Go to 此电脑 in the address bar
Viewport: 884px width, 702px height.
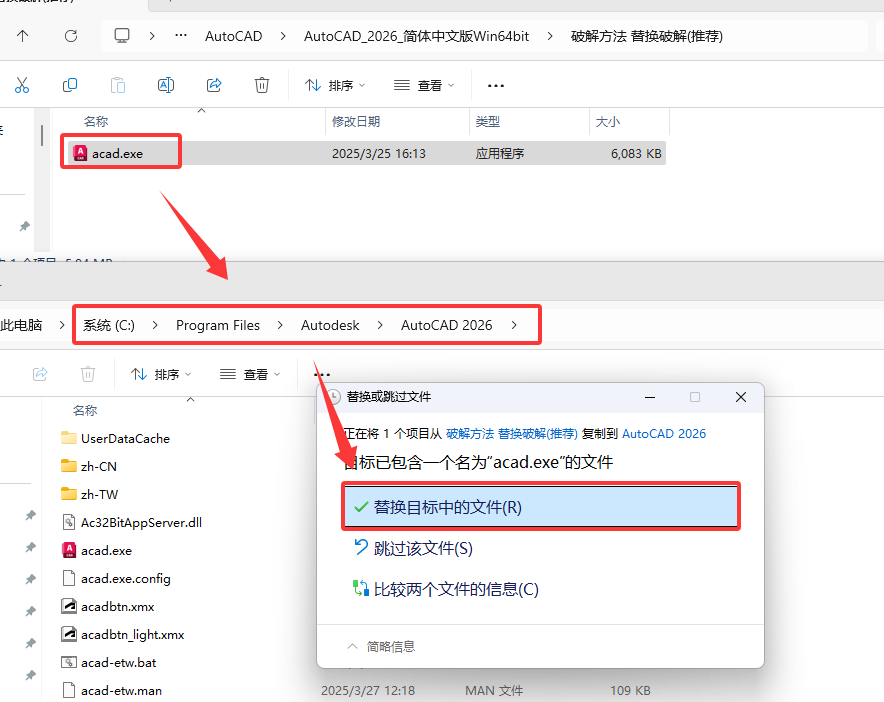(21, 325)
